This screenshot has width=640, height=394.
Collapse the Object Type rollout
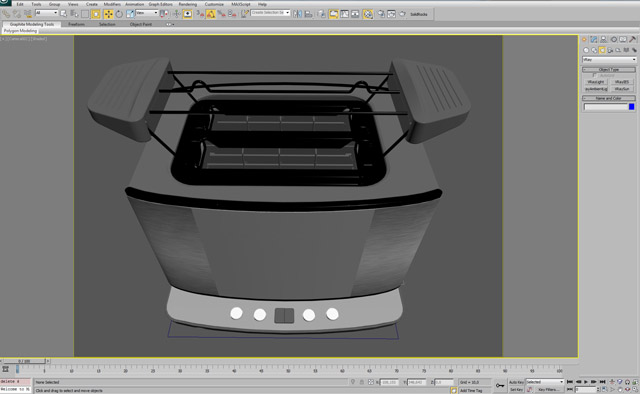(x=609, y=69)
